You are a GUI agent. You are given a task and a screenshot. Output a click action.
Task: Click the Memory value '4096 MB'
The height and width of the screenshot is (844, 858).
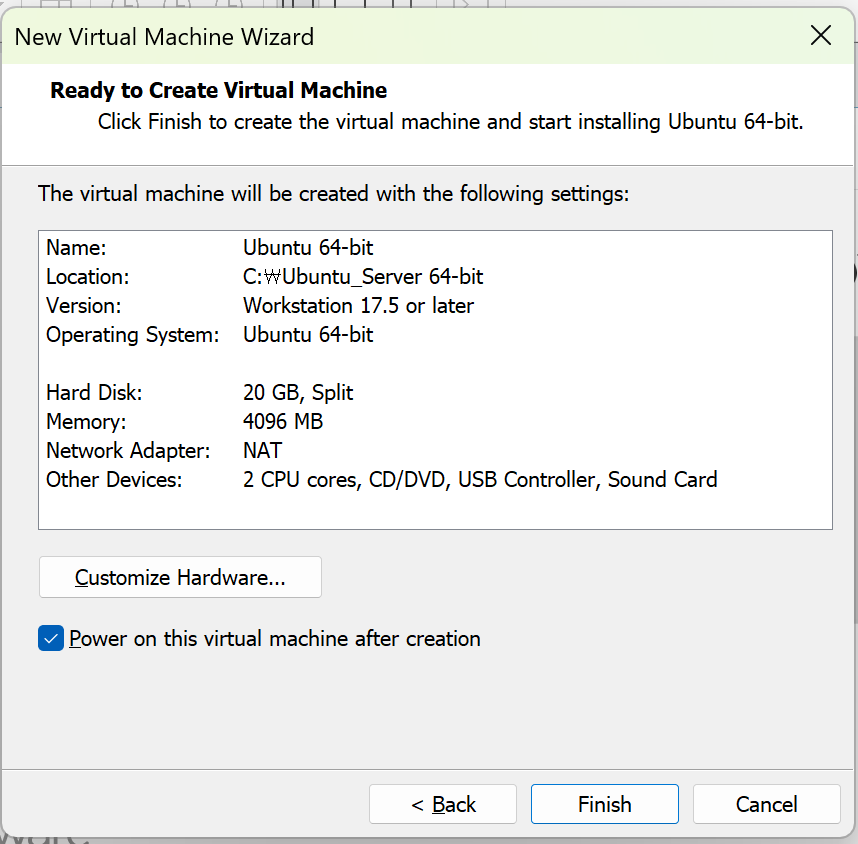pyautogui.click(x=283, y=421)
